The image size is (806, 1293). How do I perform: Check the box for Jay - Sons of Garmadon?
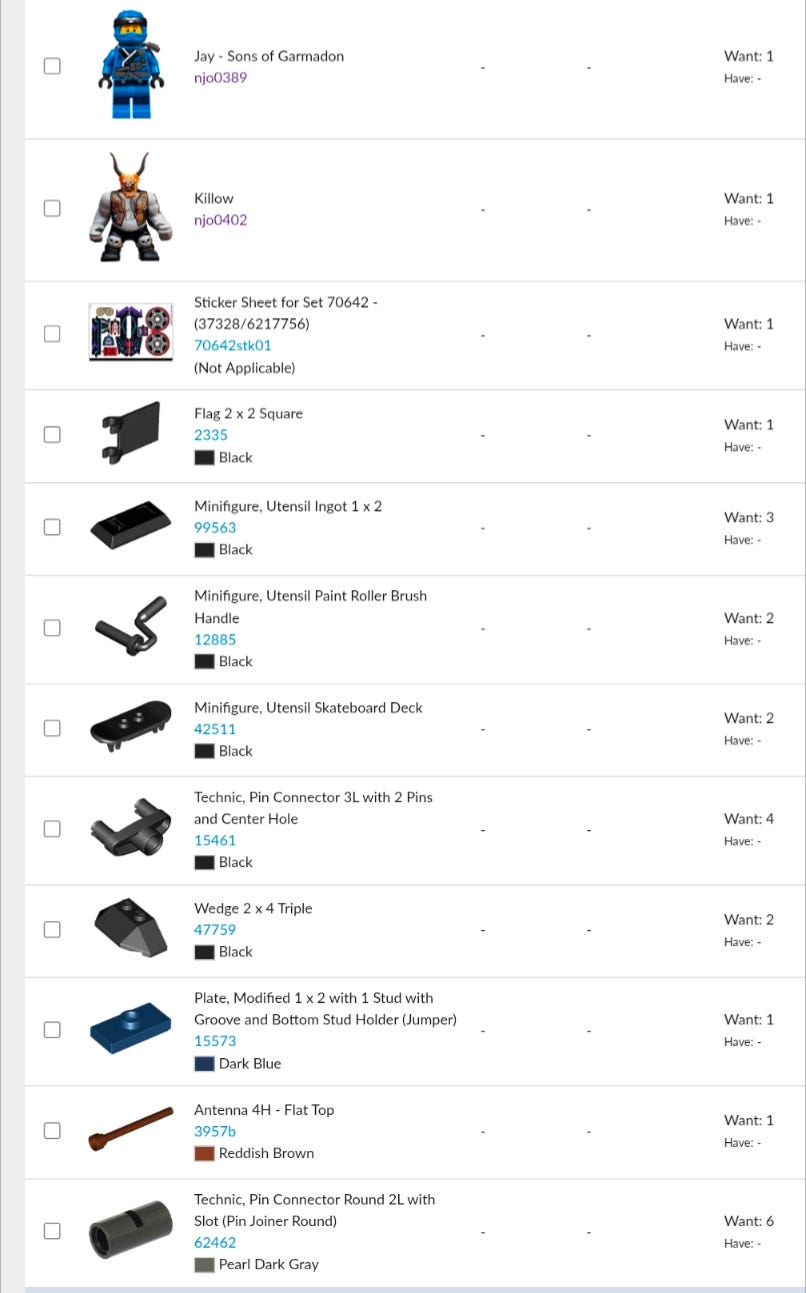pos(52,66)
